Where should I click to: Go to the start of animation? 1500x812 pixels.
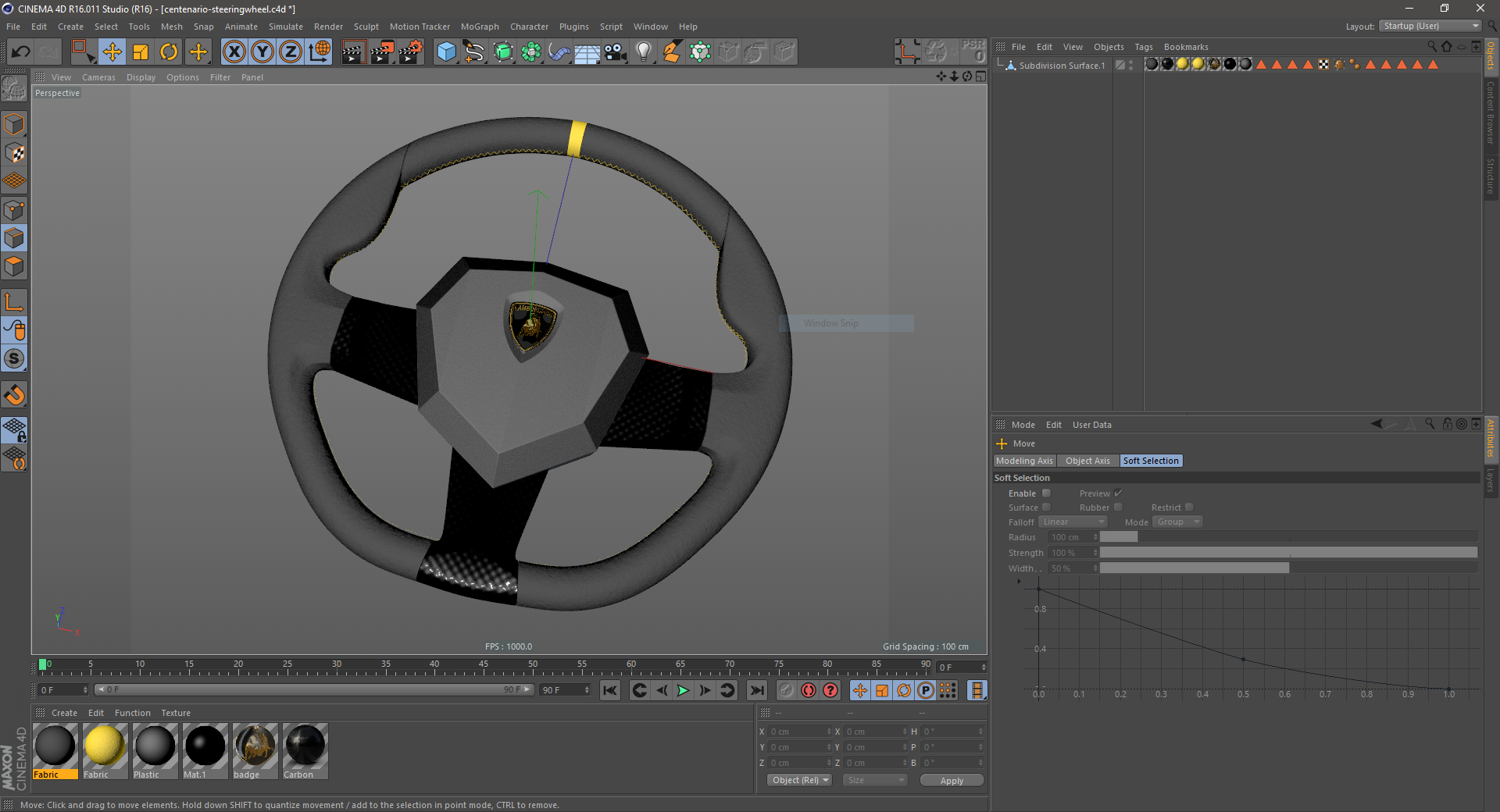(610, 690)
